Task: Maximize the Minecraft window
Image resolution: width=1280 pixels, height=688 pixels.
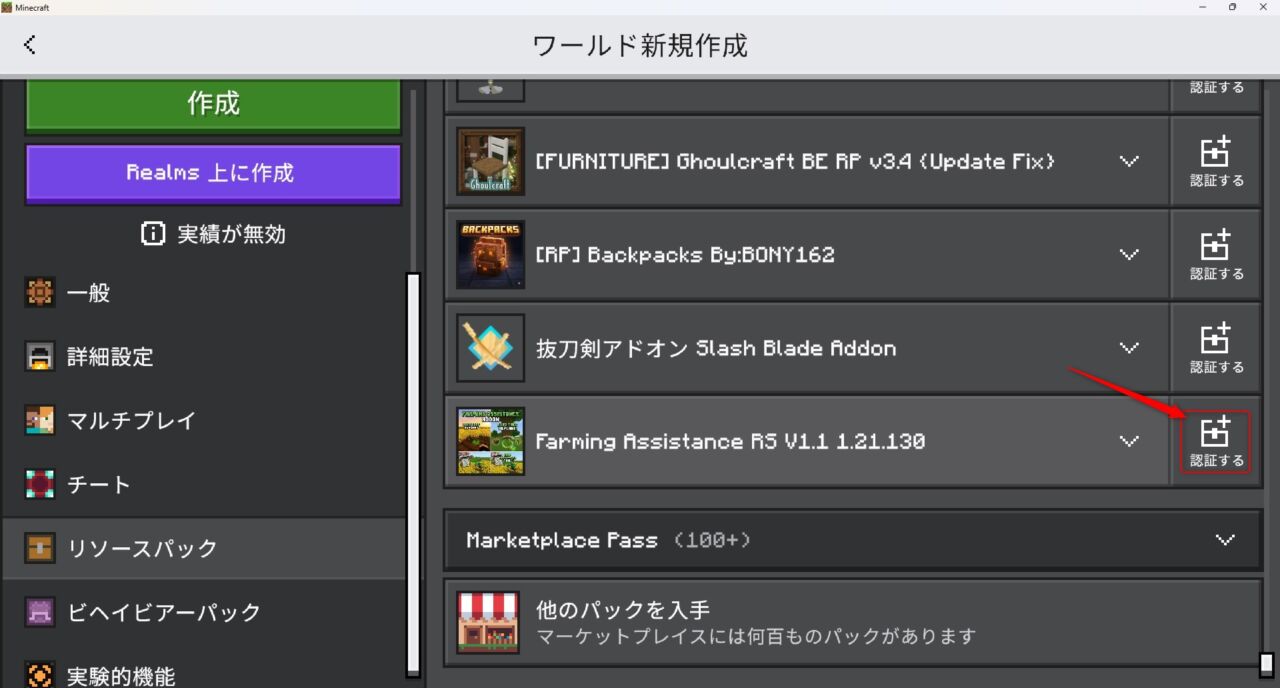Action: click(x=1232, y=7)
